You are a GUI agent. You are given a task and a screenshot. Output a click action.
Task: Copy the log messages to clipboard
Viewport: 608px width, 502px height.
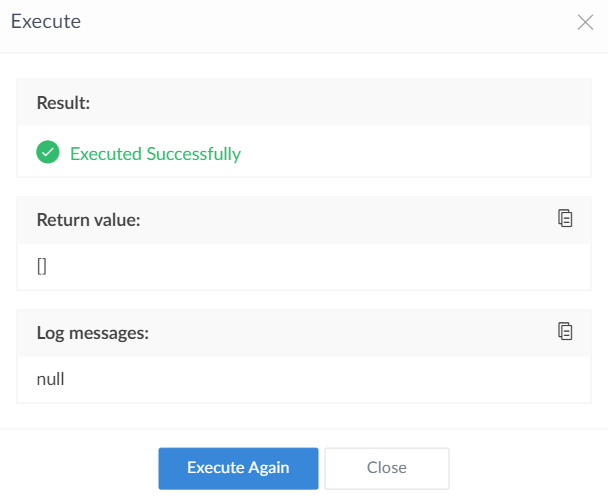pos(565,331)
